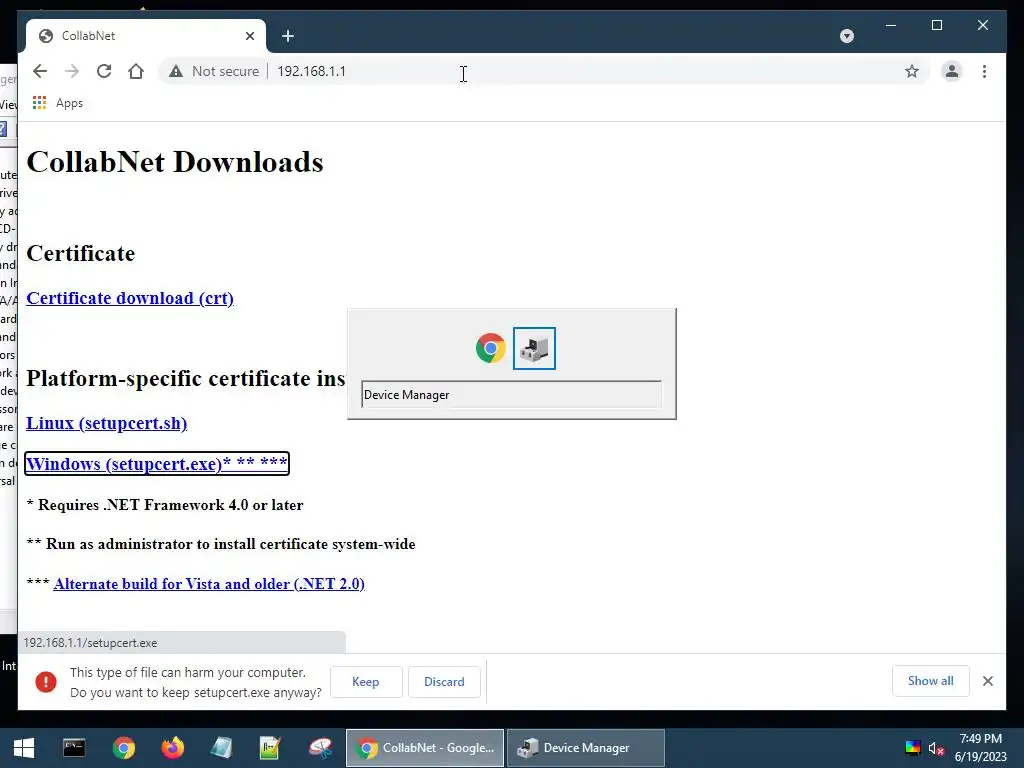Download the Linux (setupcert.sh) script
Image resolution: width=1024 pixels, height=768 pixels.
pos(106,423)
